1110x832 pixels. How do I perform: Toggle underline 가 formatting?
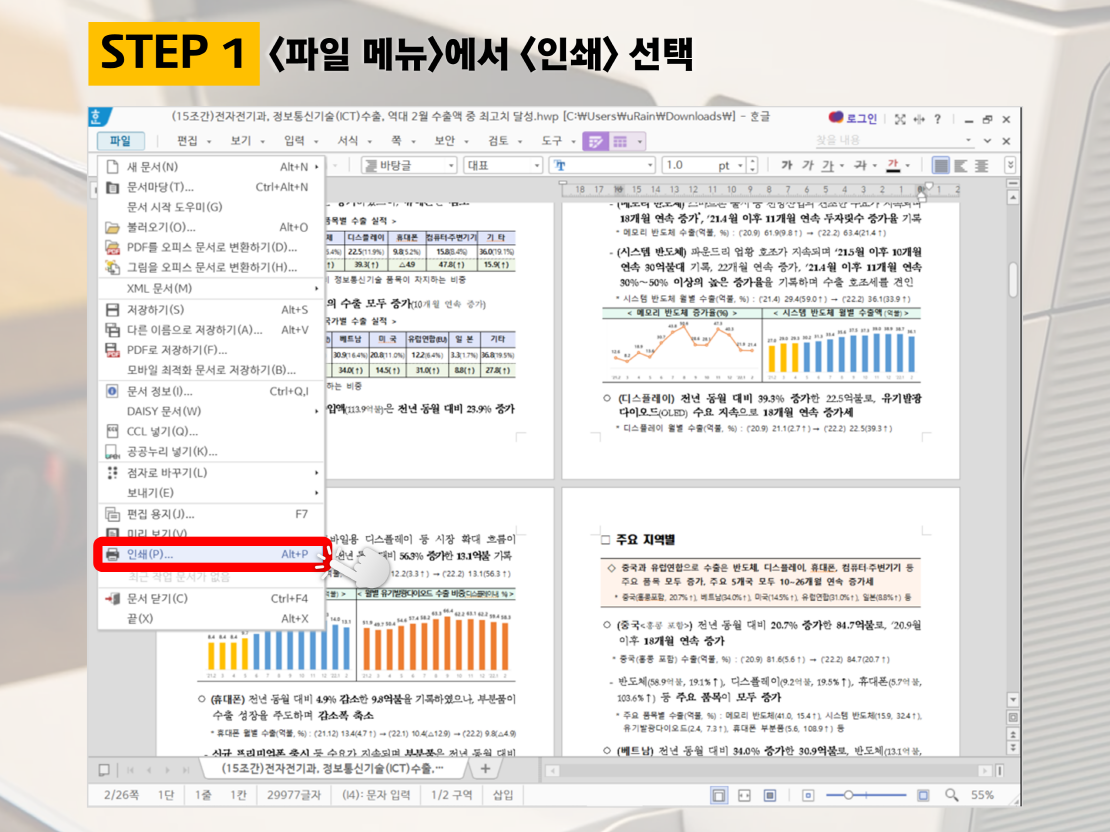point(828,165)
